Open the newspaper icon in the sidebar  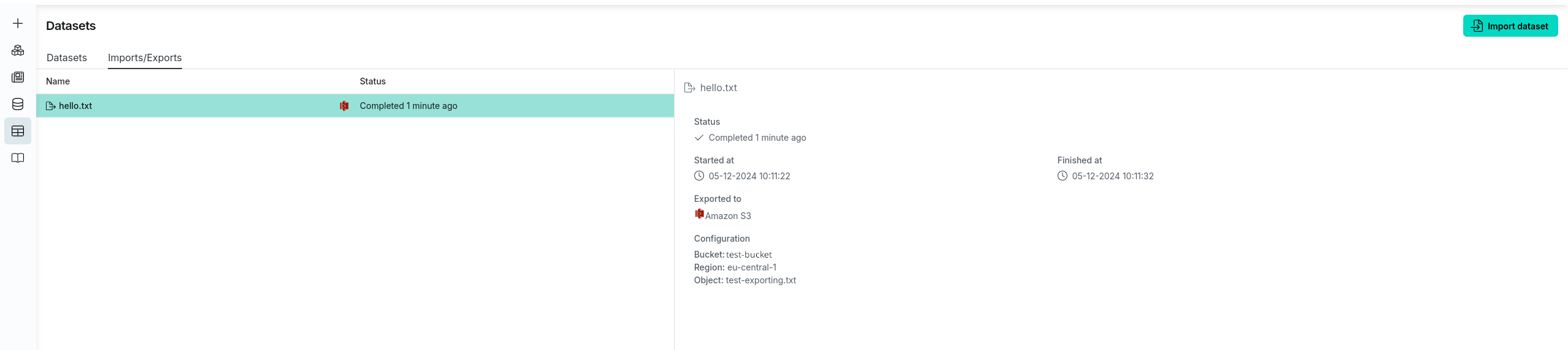pyautogui.click(x=18, y=77)
